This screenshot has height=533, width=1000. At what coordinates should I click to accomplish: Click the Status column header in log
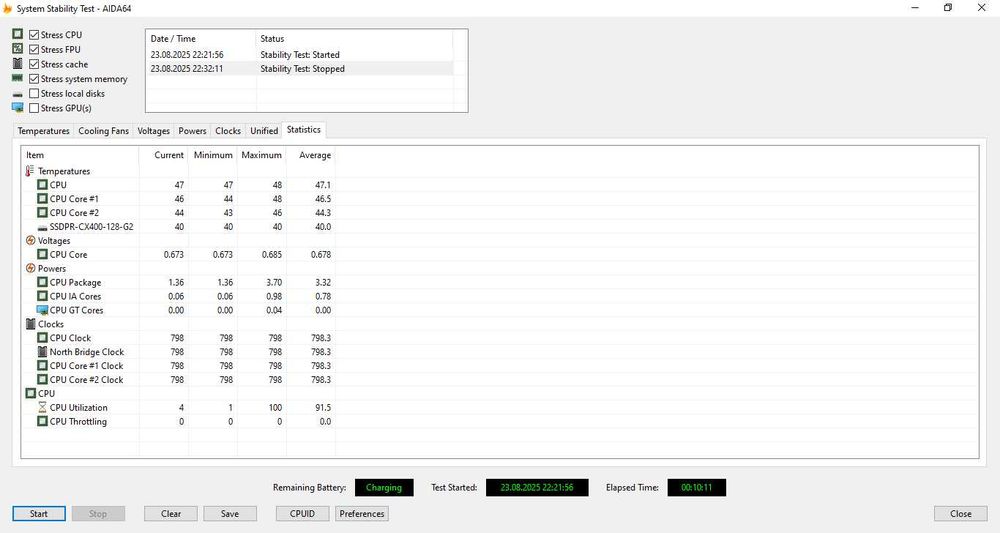tap(354, 38)
